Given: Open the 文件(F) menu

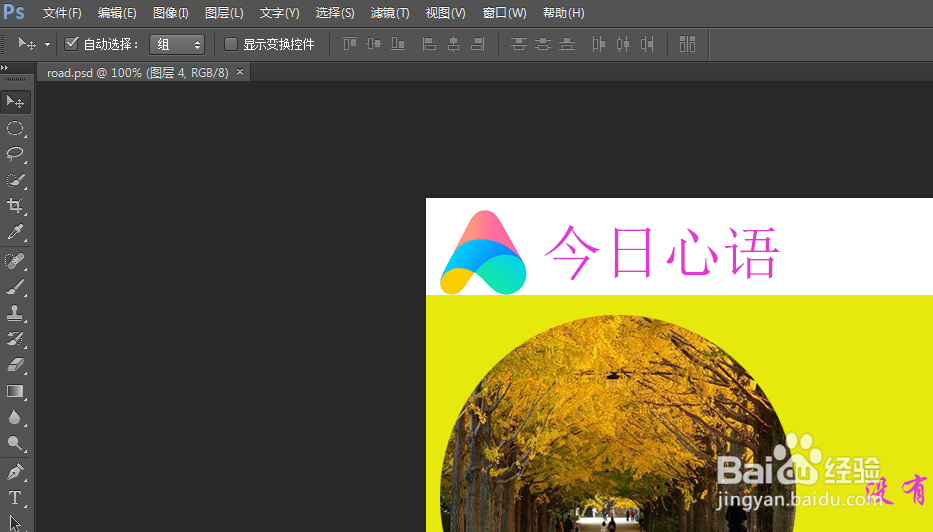Looking at the screenshot, I should [x=62, y=12].
